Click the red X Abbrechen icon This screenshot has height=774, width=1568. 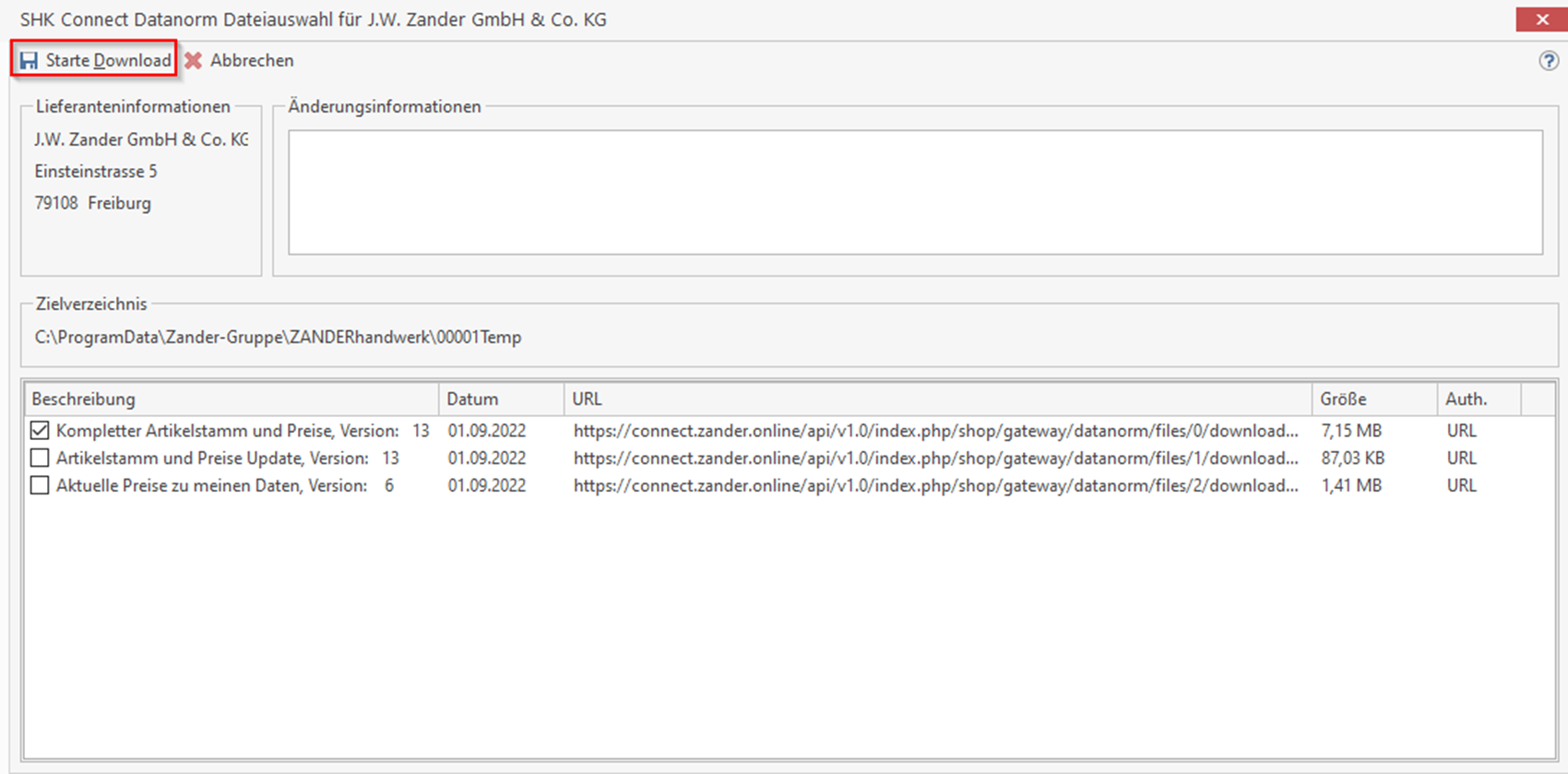pyautogui.click(x=194, y=61)
